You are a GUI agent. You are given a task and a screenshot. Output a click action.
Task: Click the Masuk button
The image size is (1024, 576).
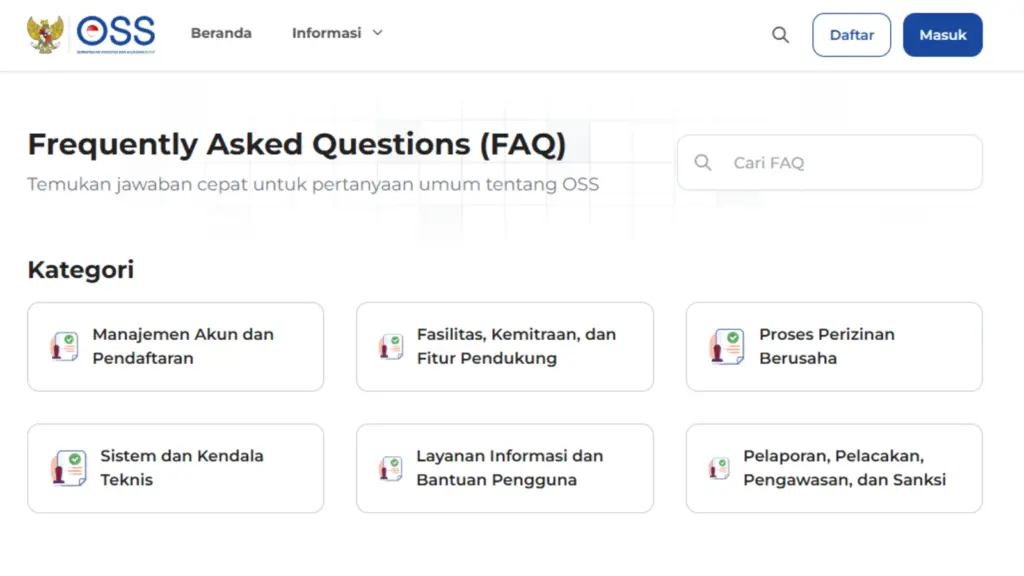coord(942,35)
